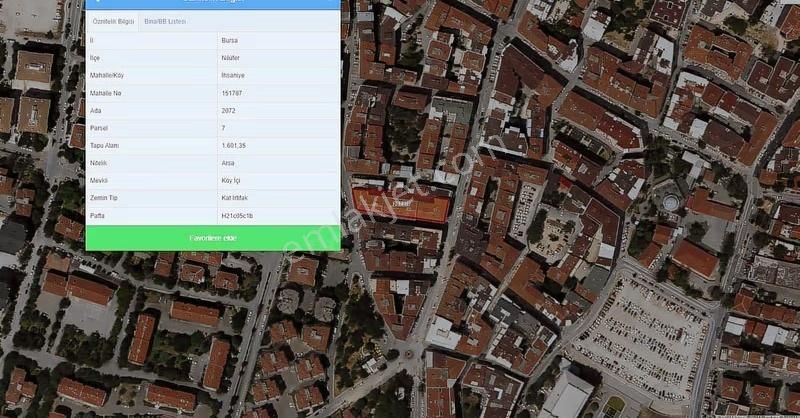Click the 'İlçe' row label
The width and height of the screenshot is (800, 418).
click(x=95, y=58)
